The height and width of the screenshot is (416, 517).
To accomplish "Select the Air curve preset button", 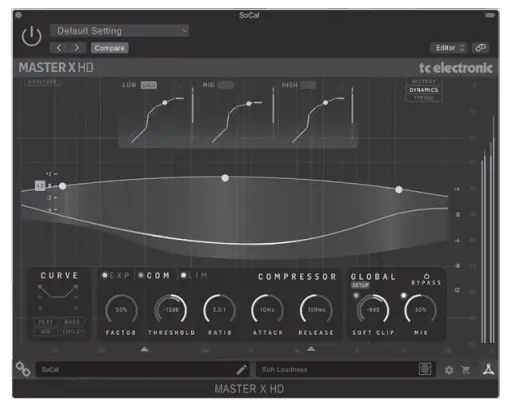I will [x=46, y=332].
